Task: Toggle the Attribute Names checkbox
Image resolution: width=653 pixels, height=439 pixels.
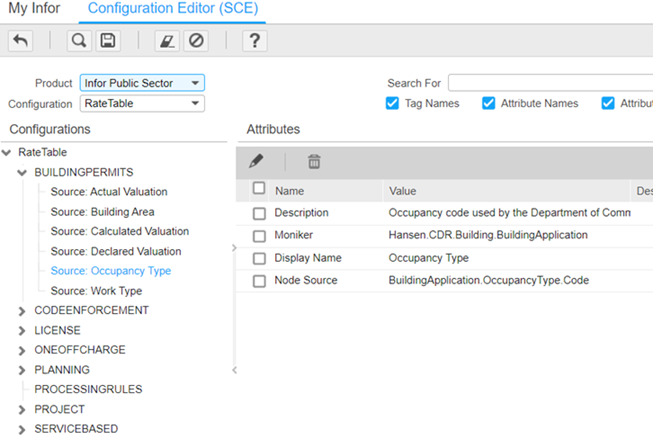Action: [488, 103]
